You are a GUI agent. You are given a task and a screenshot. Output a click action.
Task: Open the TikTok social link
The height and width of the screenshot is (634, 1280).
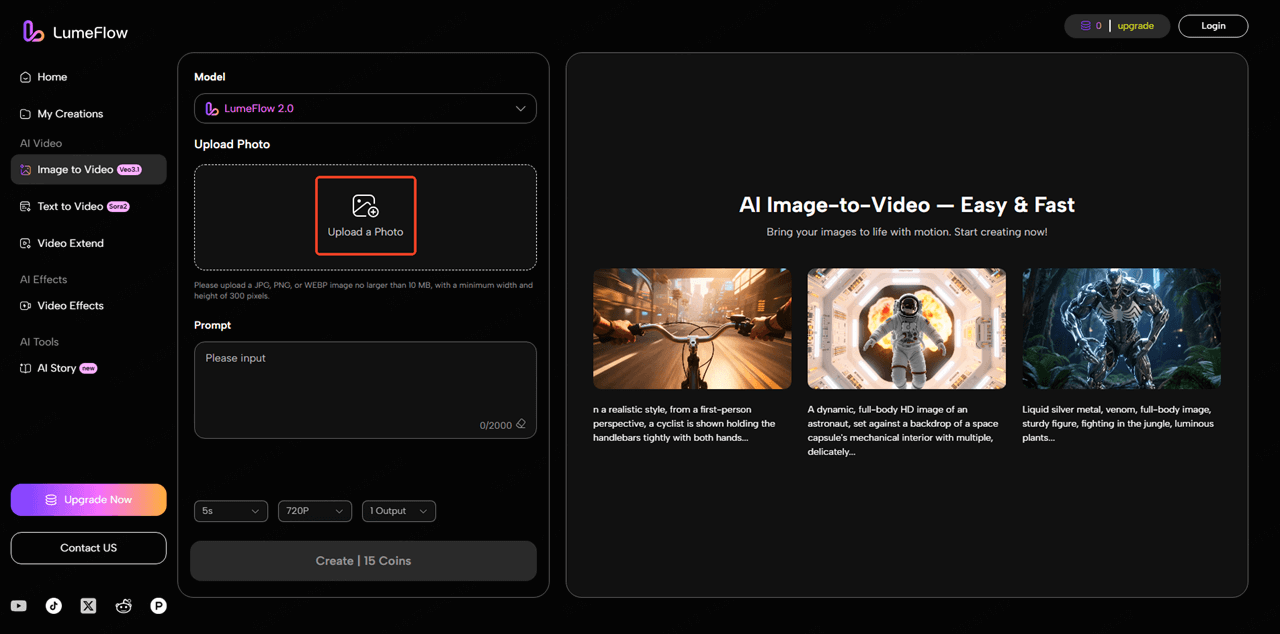(53, 605)
